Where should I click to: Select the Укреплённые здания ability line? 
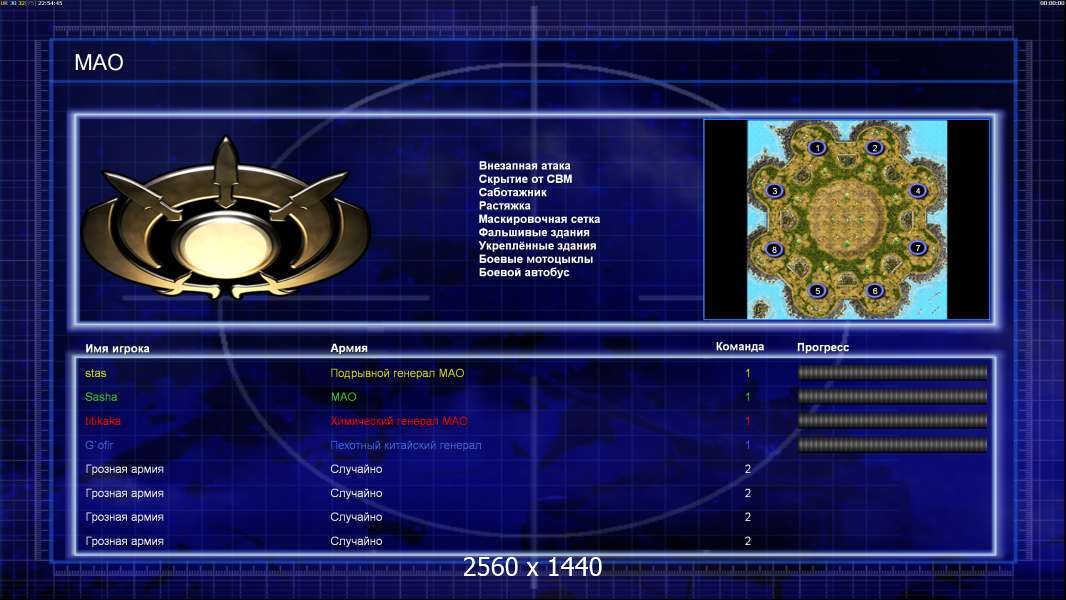point(537,245)
